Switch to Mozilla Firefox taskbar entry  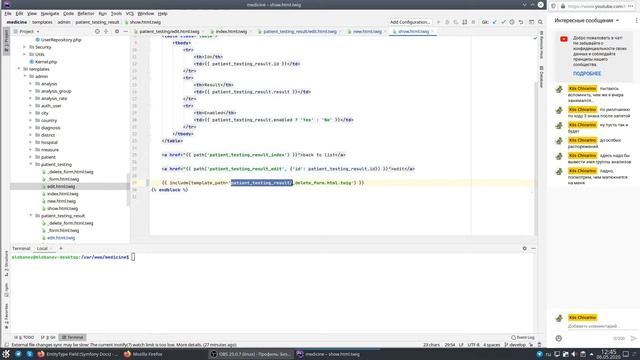pyautogui.click(x=143, y=354)
